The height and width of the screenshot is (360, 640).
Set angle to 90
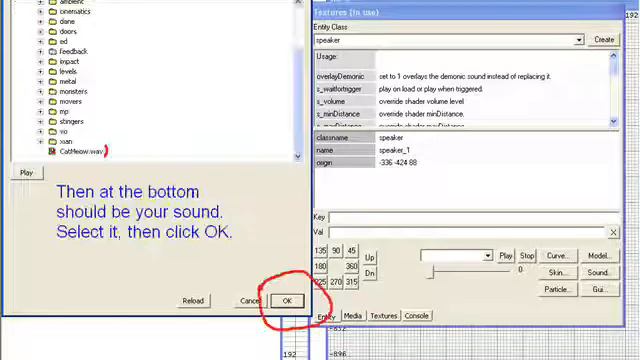coord(336,251)
